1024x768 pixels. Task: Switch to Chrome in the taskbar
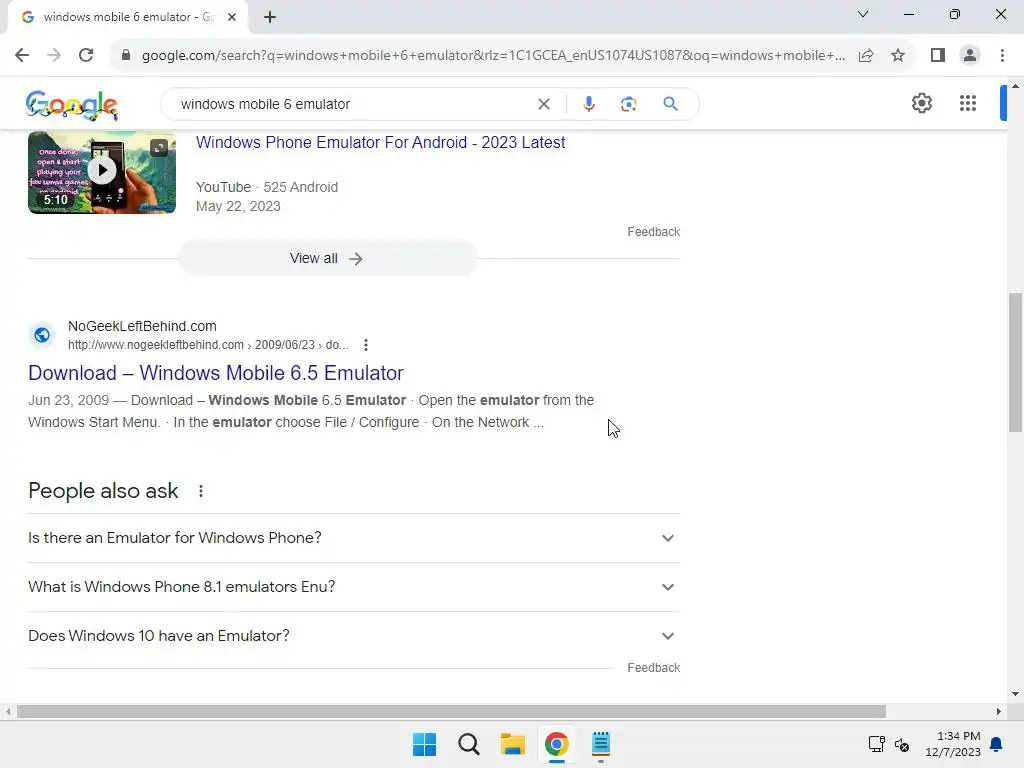[556, 744]
